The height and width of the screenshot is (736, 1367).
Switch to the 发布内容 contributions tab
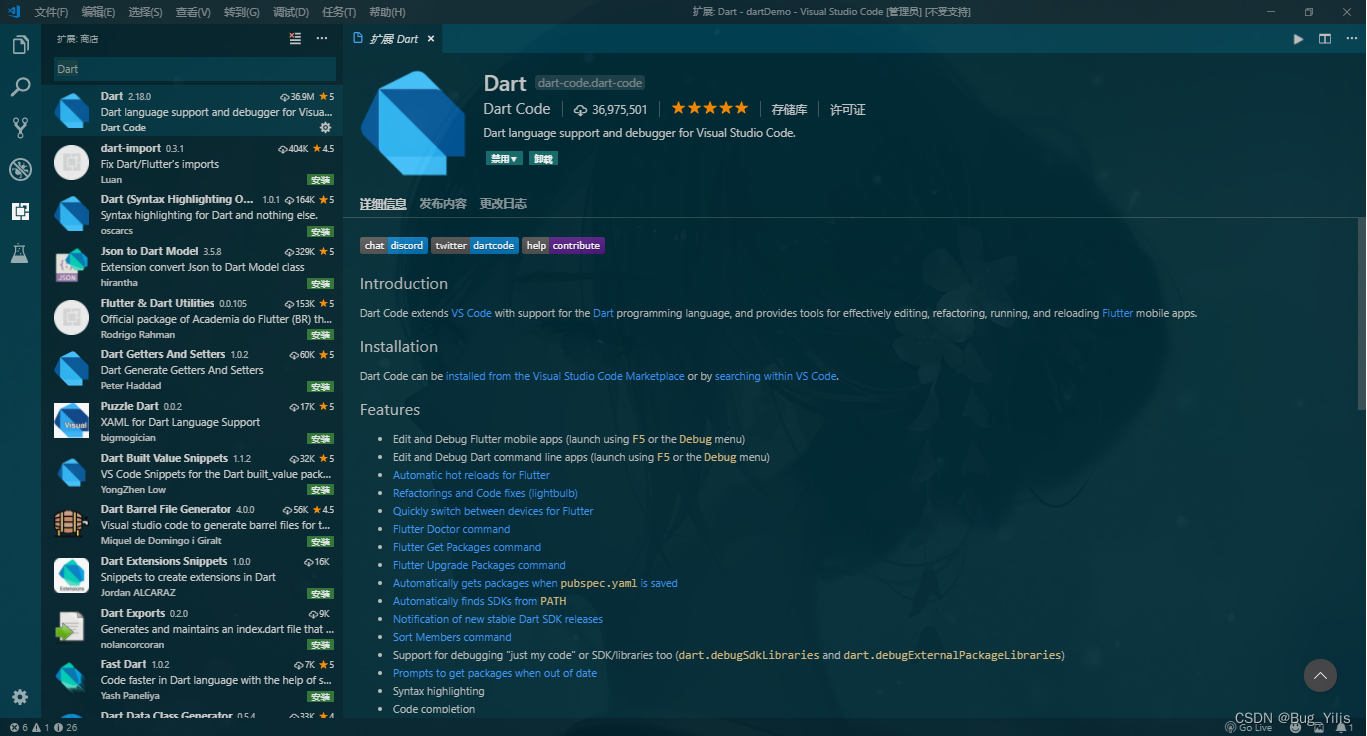pyautogui.click(x=443, y=203)
